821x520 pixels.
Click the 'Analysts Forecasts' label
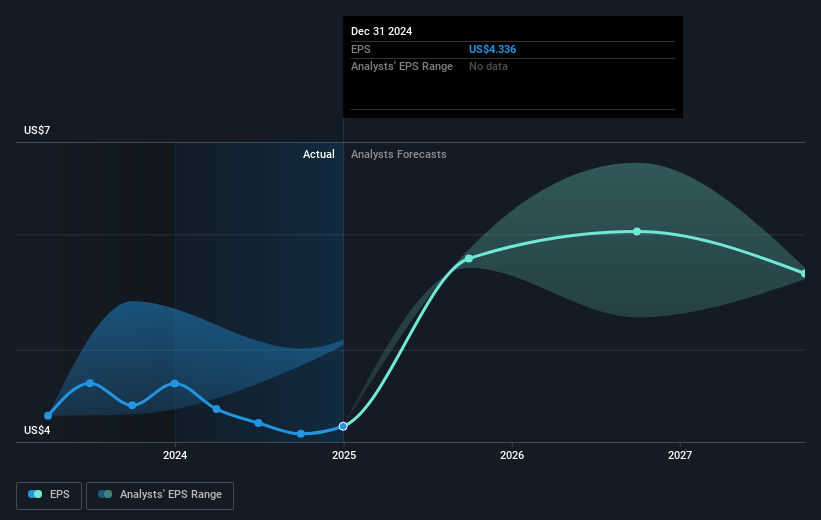pyautogui.click(x=398, y=154)
